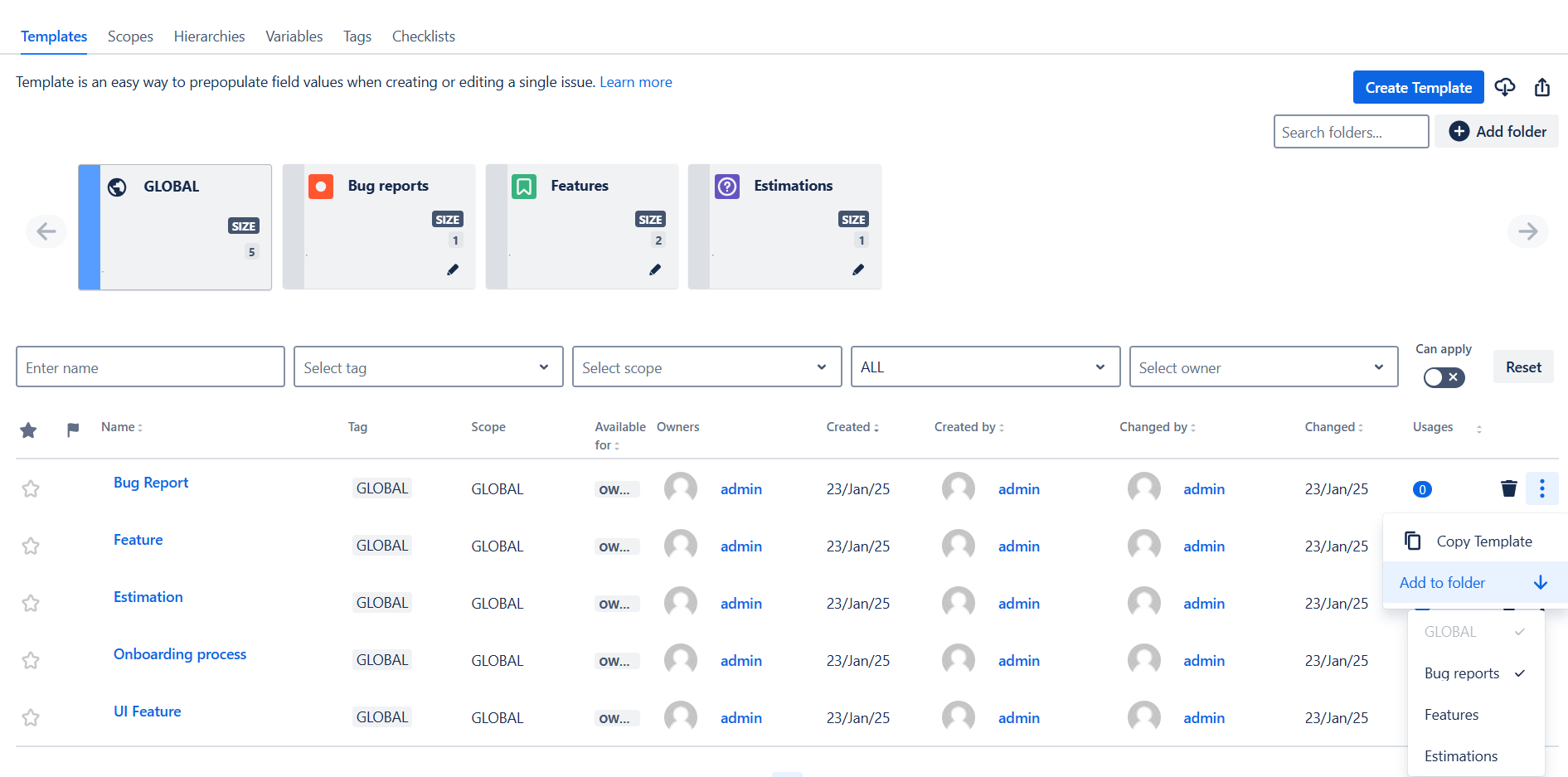Delete the Bug Report template trash icon

pos(1508,488)
